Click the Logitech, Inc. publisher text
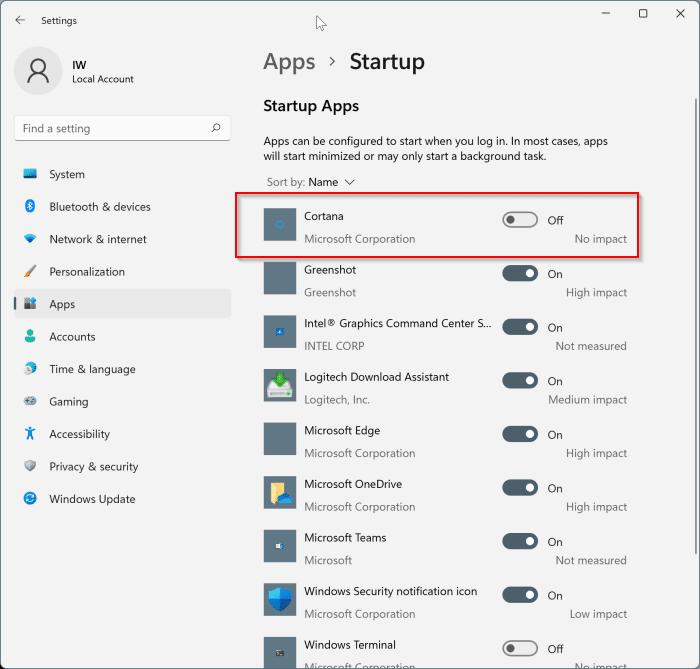The image size is (700, 669). click(337, 399)
